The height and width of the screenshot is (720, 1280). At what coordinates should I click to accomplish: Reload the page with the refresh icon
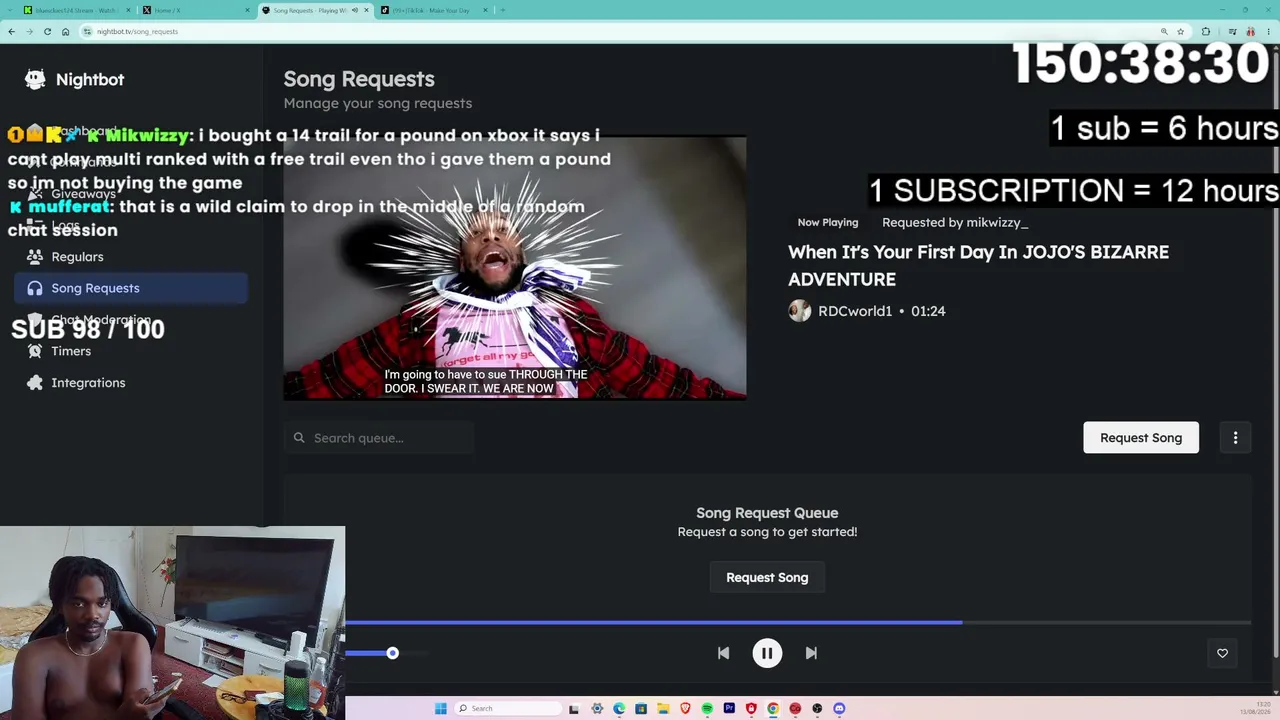[x=47, y=31]
